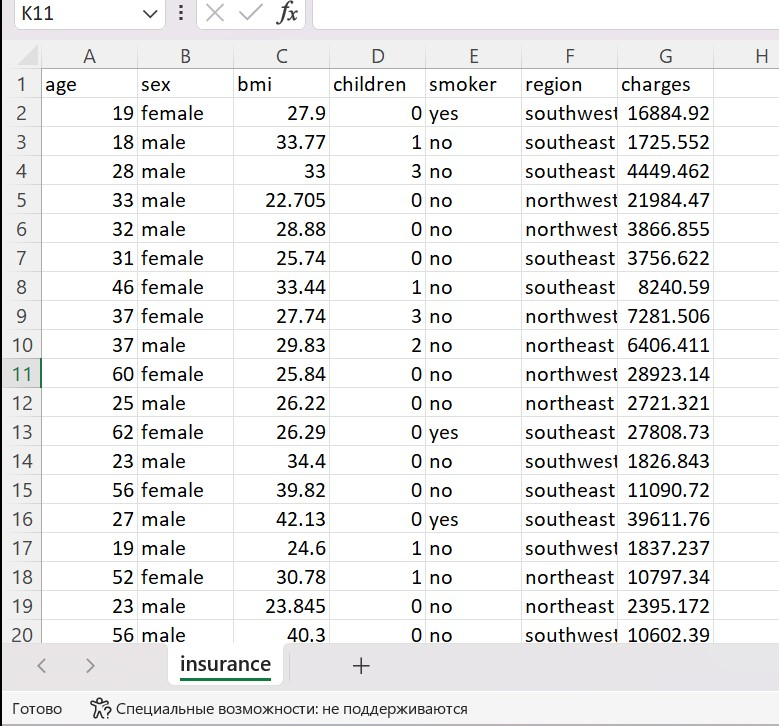Click the previous sheet arrow

click(42, 665)
